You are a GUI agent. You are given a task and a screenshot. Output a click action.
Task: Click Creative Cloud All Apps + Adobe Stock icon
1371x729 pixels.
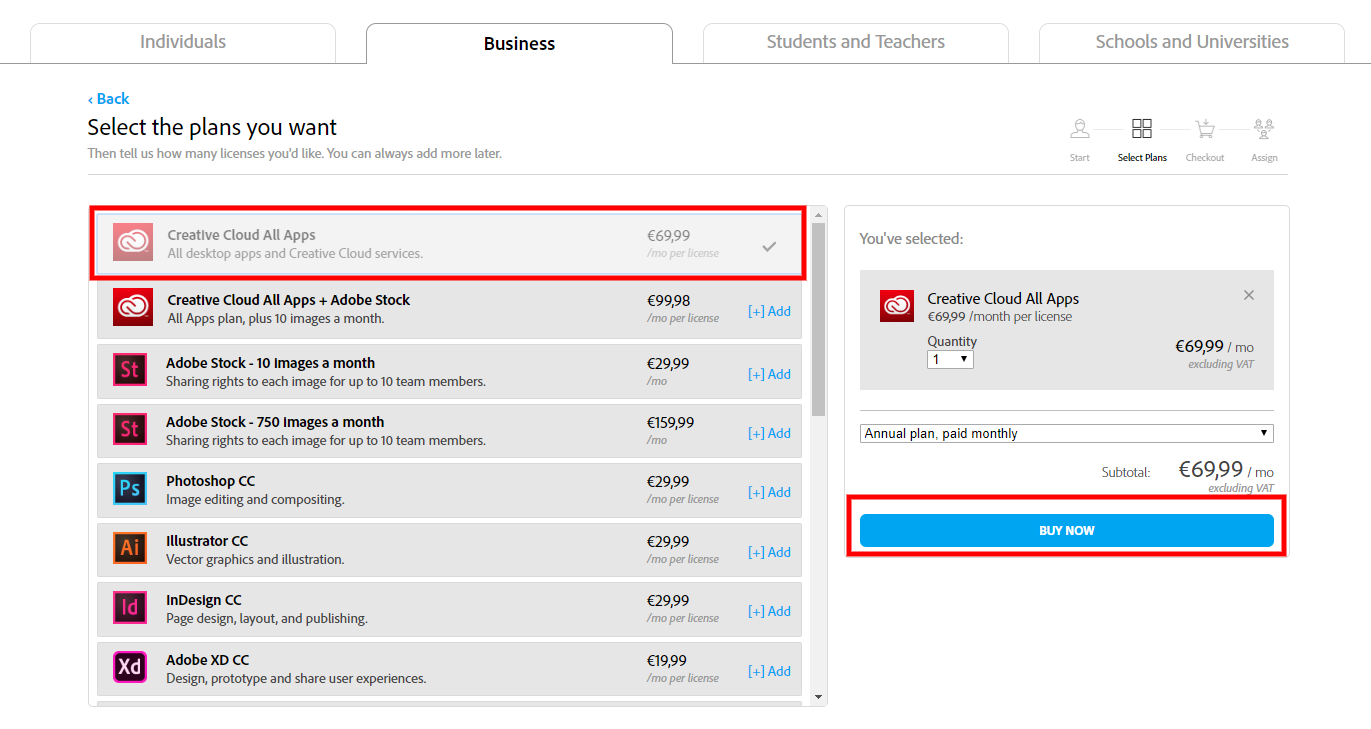[133, 307]
